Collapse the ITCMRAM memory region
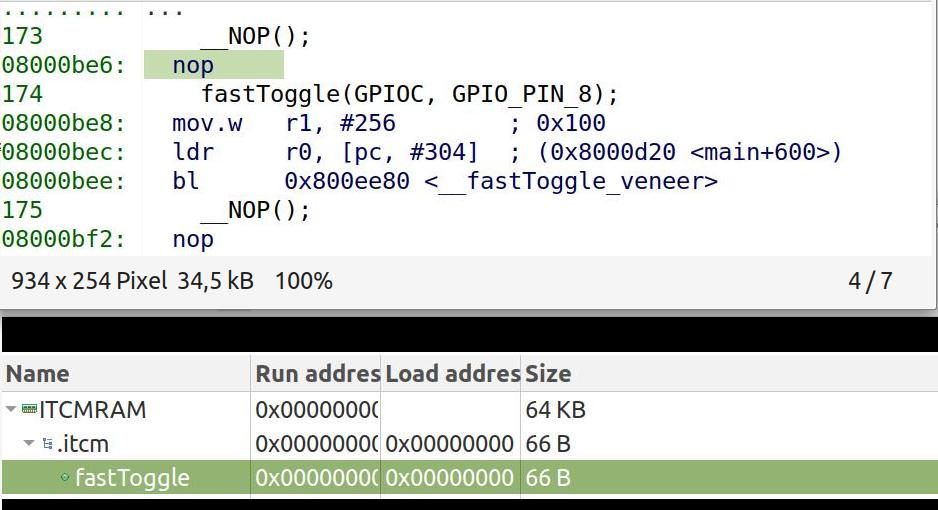Screen dimensions: 938x510 [x=11, y=410]
